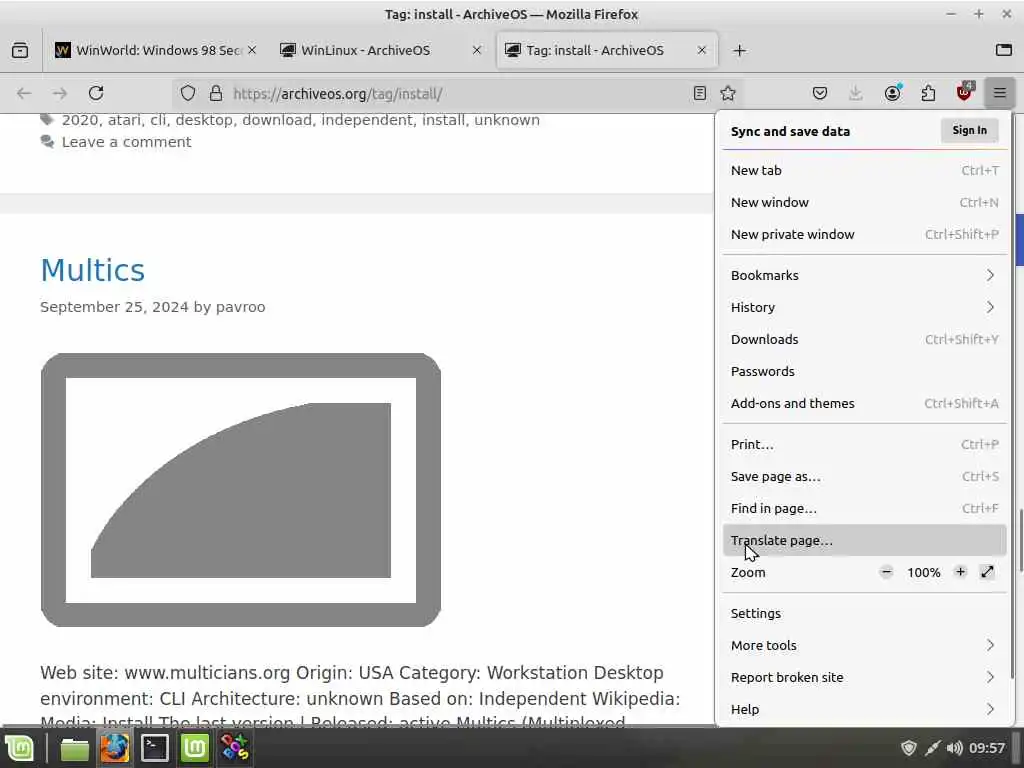Click the list all tabs icon
The width and height of the screenshot is (1024, 768).
point(1003,50)
